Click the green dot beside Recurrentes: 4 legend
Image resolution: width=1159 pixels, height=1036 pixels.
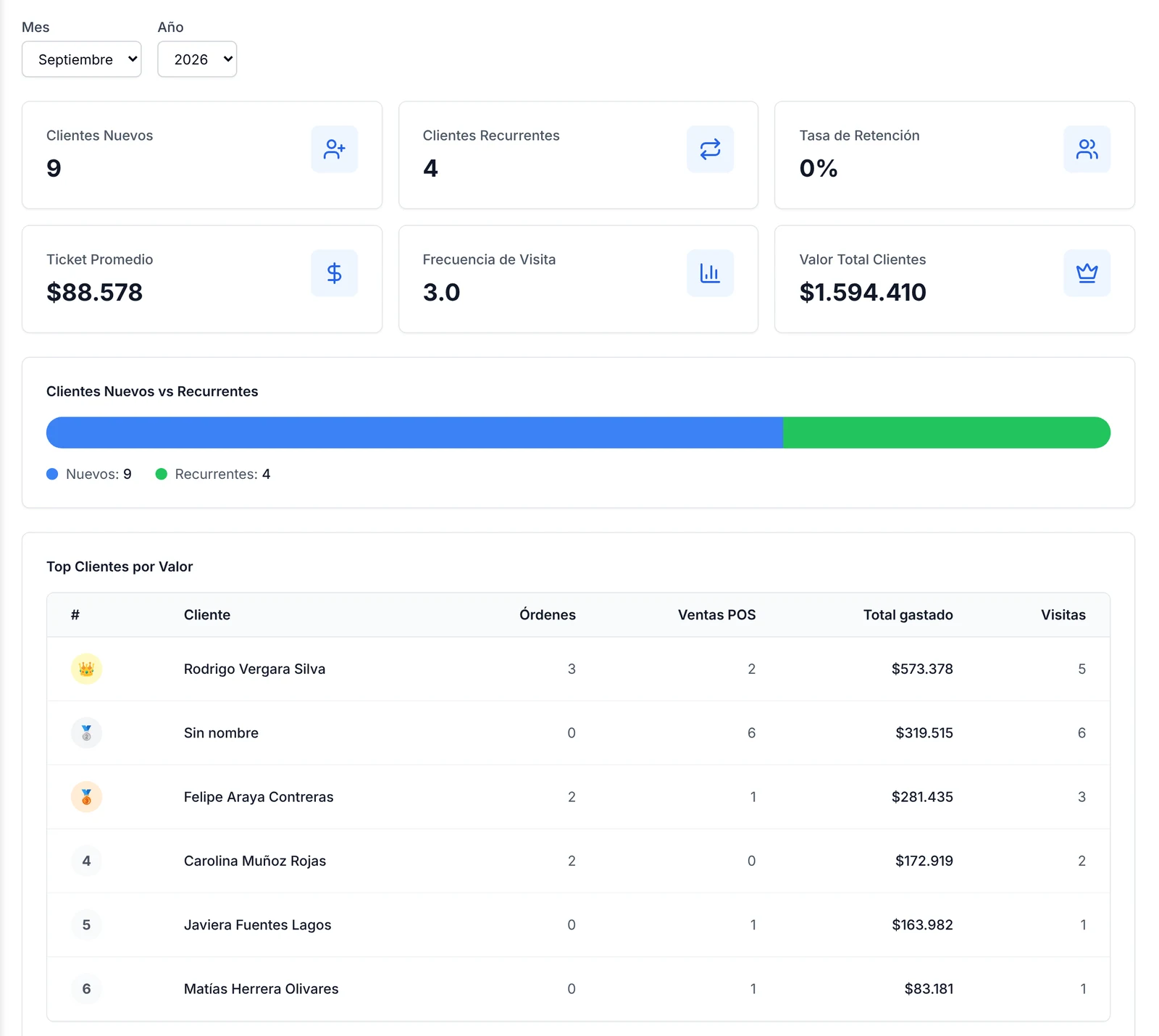click(162, 474)
